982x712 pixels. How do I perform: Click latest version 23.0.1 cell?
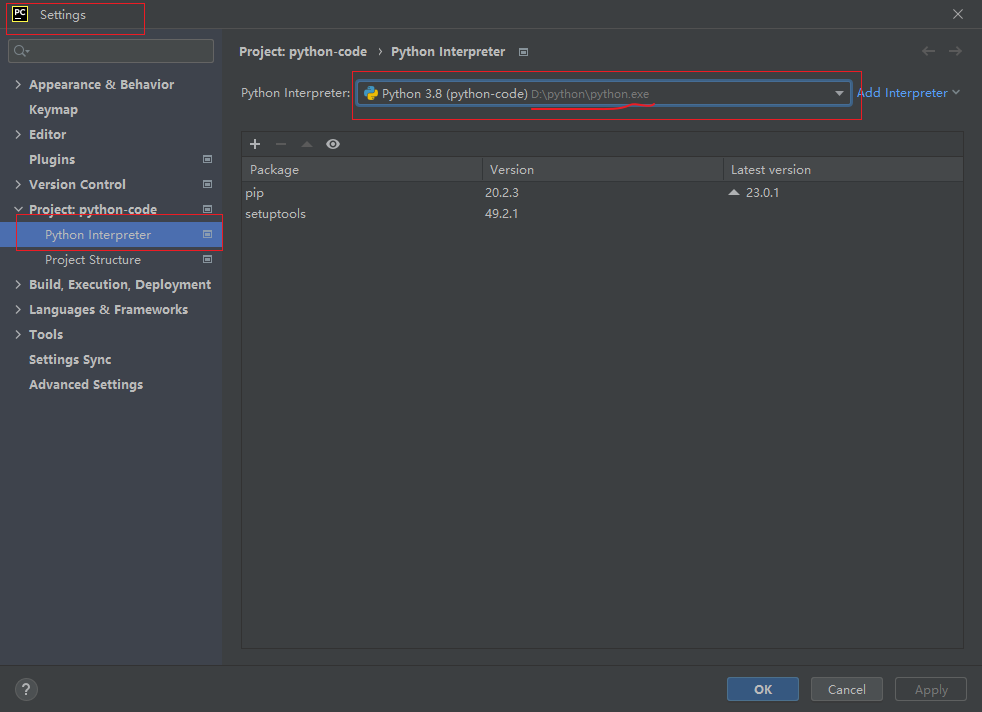[762, 192]
